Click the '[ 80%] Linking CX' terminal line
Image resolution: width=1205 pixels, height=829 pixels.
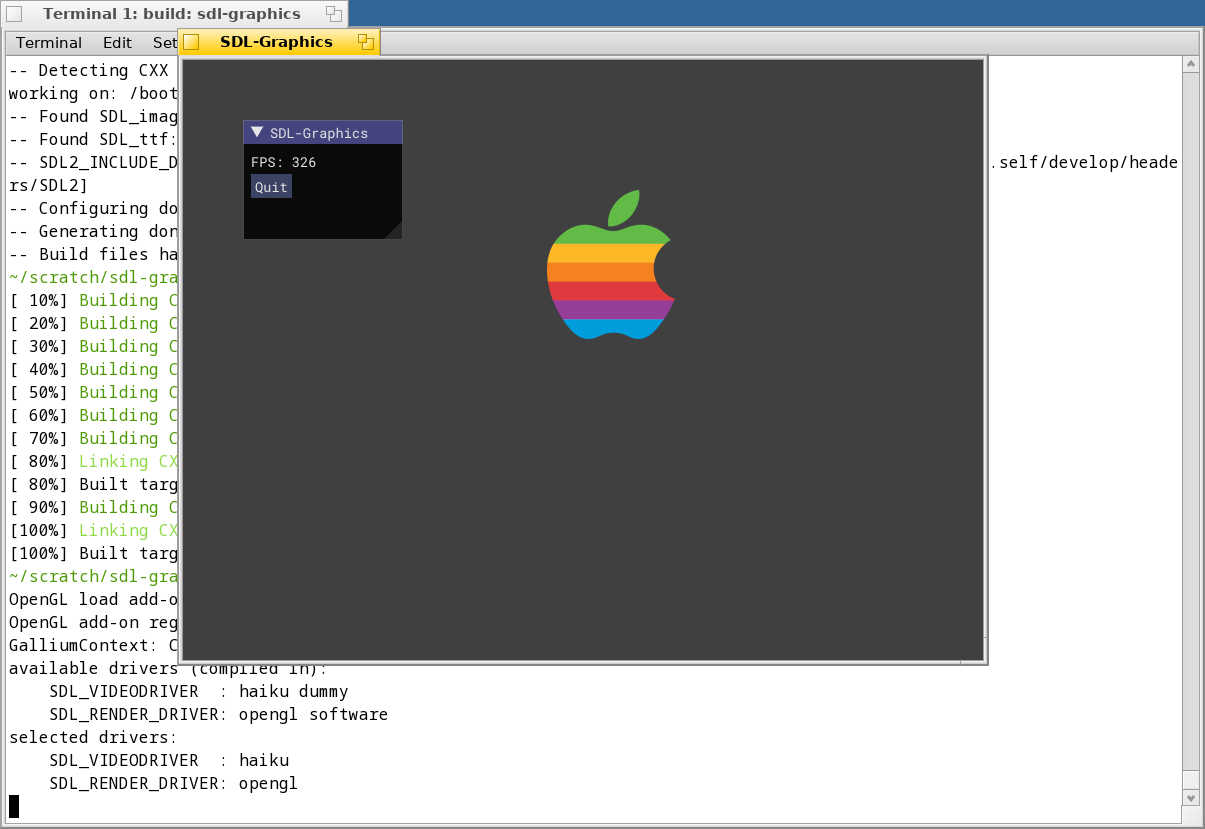(93, 461)
